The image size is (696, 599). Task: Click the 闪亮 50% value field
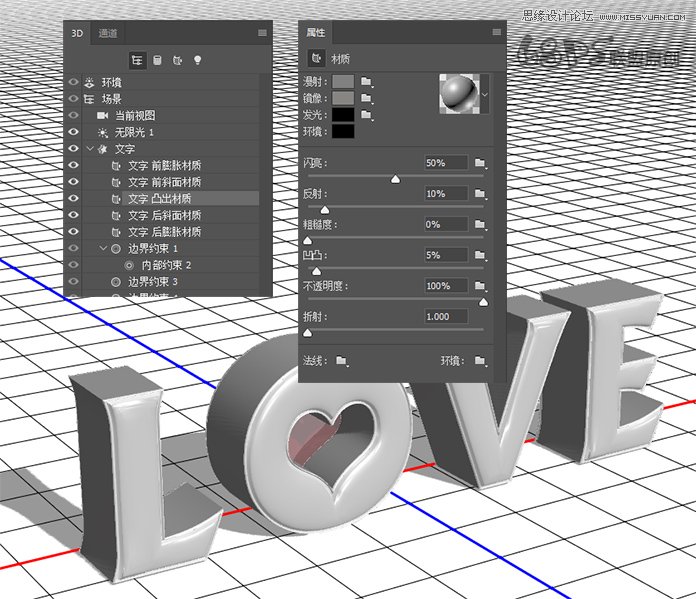(446, 163)
